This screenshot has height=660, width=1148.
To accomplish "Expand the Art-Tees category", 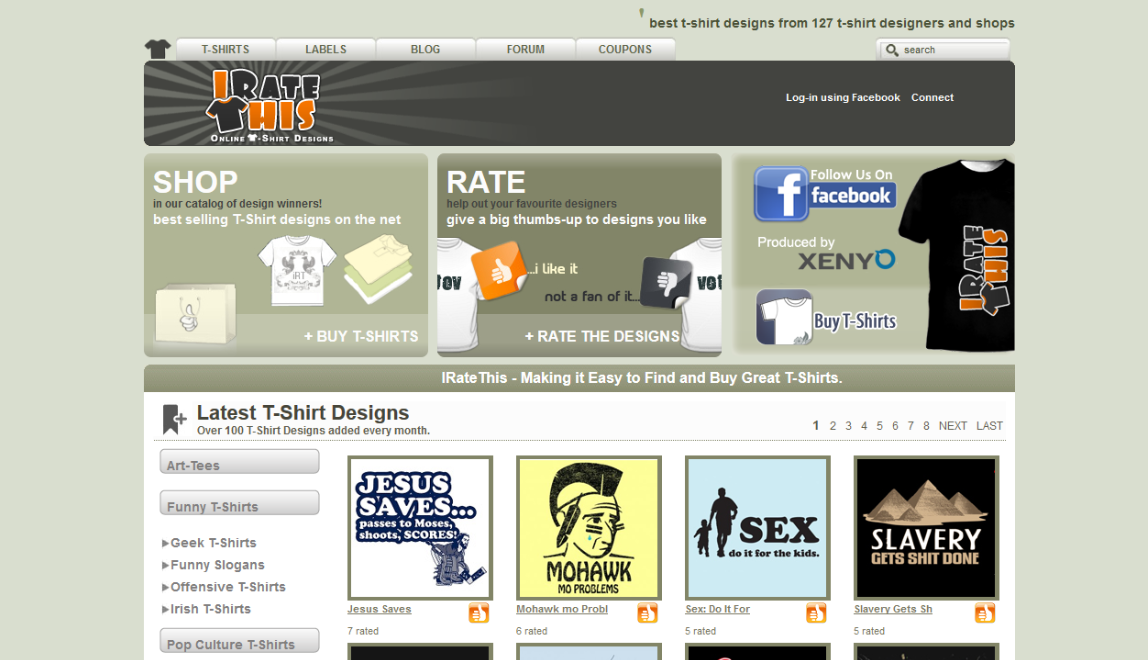I will coord(239,462).
